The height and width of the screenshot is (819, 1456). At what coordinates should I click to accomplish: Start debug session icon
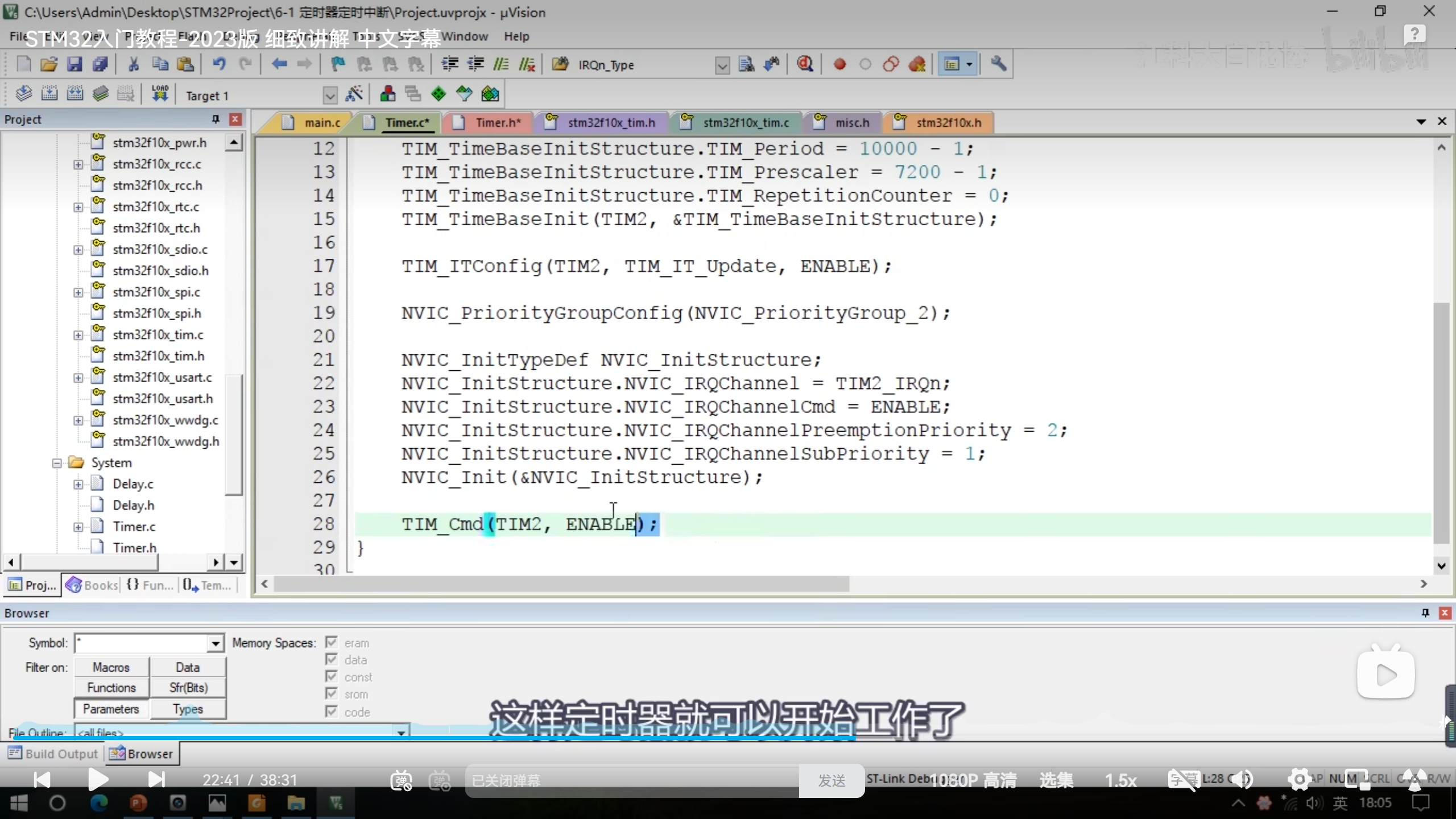click(x=804, y=64)
